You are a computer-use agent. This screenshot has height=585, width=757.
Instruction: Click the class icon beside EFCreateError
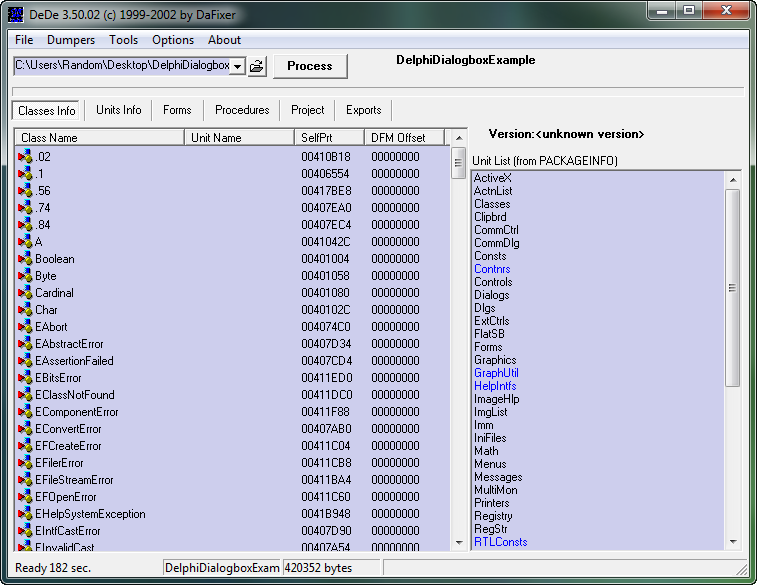(25, 446)
